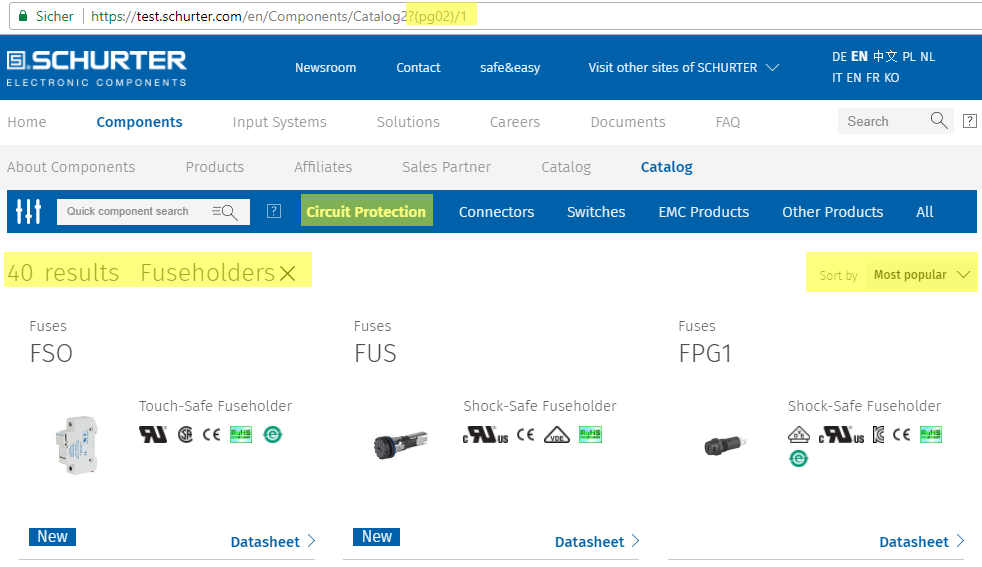Click the cURus mark on FPG1 card
The image size is (982, 567).
click(842, 434)
